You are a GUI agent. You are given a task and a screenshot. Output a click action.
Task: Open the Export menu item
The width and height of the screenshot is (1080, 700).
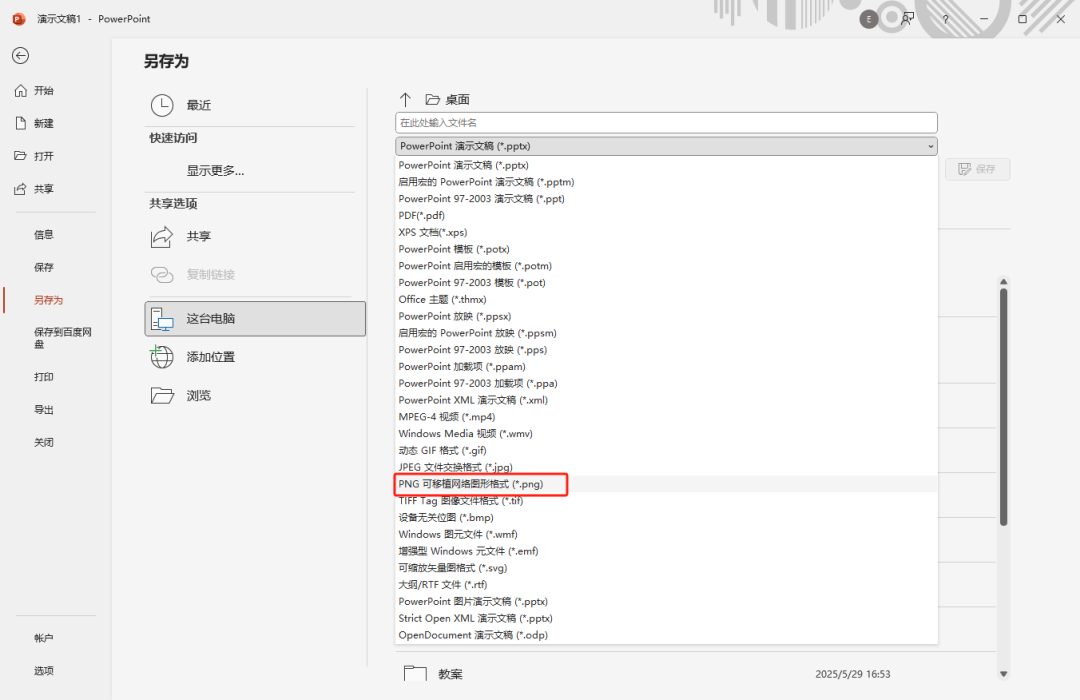44,410
